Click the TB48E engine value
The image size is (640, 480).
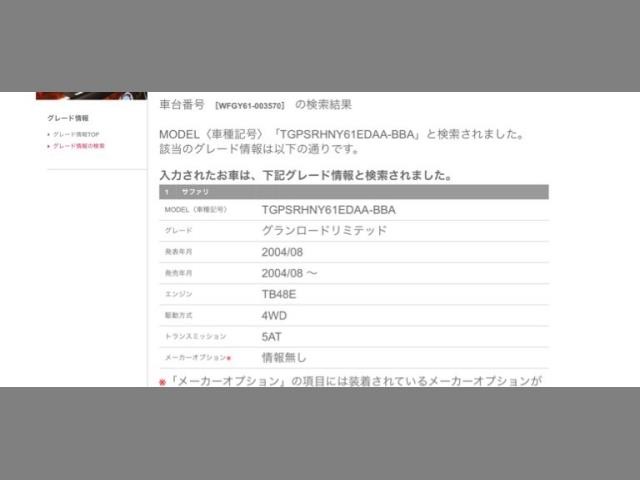[279, 294]
